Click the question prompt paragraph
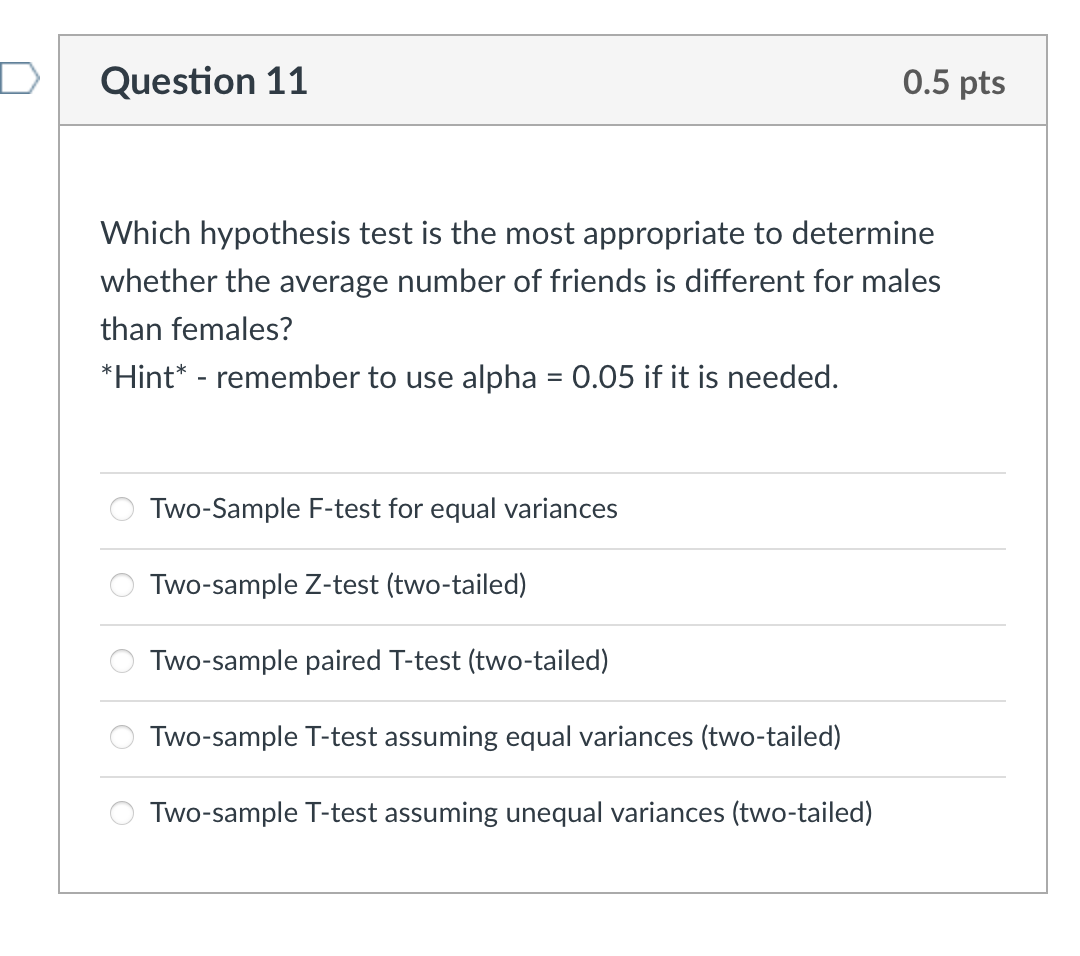This screenshot has height=956, width=1080. coord(517,281)
